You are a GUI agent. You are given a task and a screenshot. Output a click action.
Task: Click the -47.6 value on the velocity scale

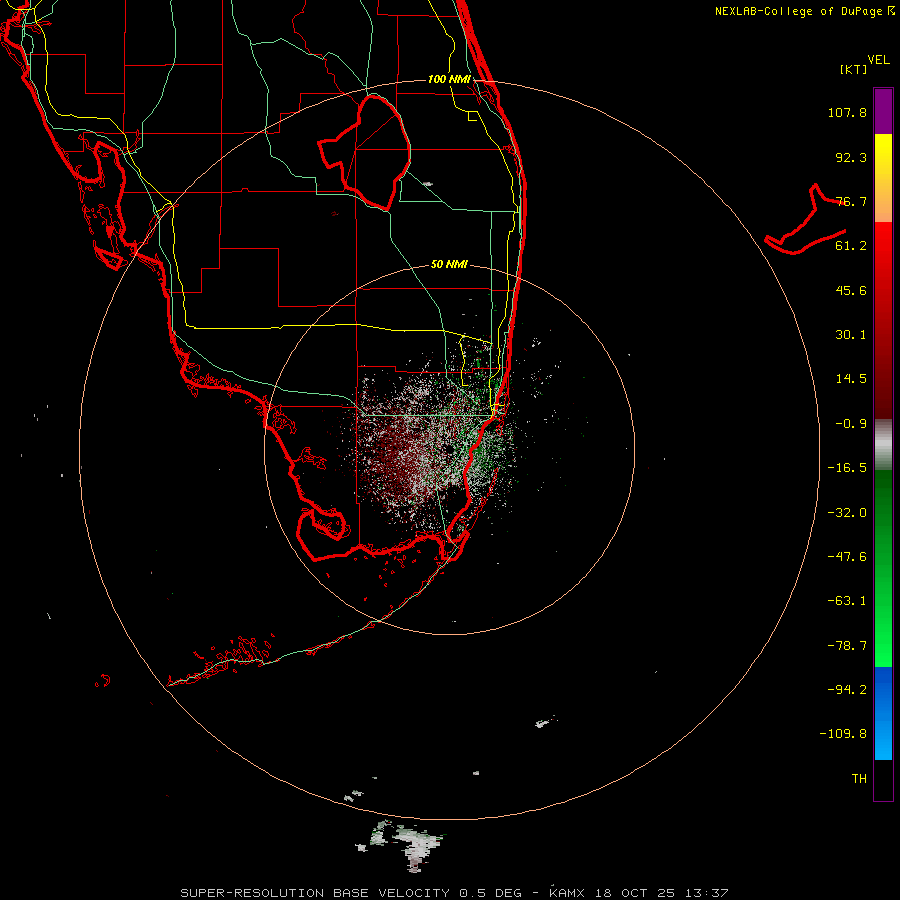[847, 557]
